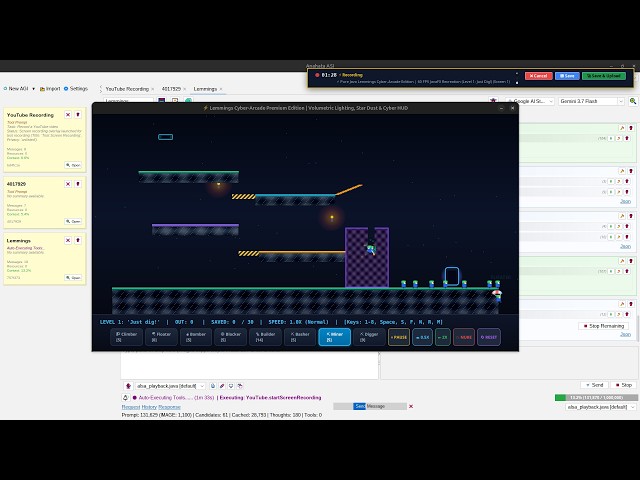The height and width of the screenshot is (480, 640).
Task: Open asa_playback.java dropdown below the message box
Action: click(x=170, y=386)
